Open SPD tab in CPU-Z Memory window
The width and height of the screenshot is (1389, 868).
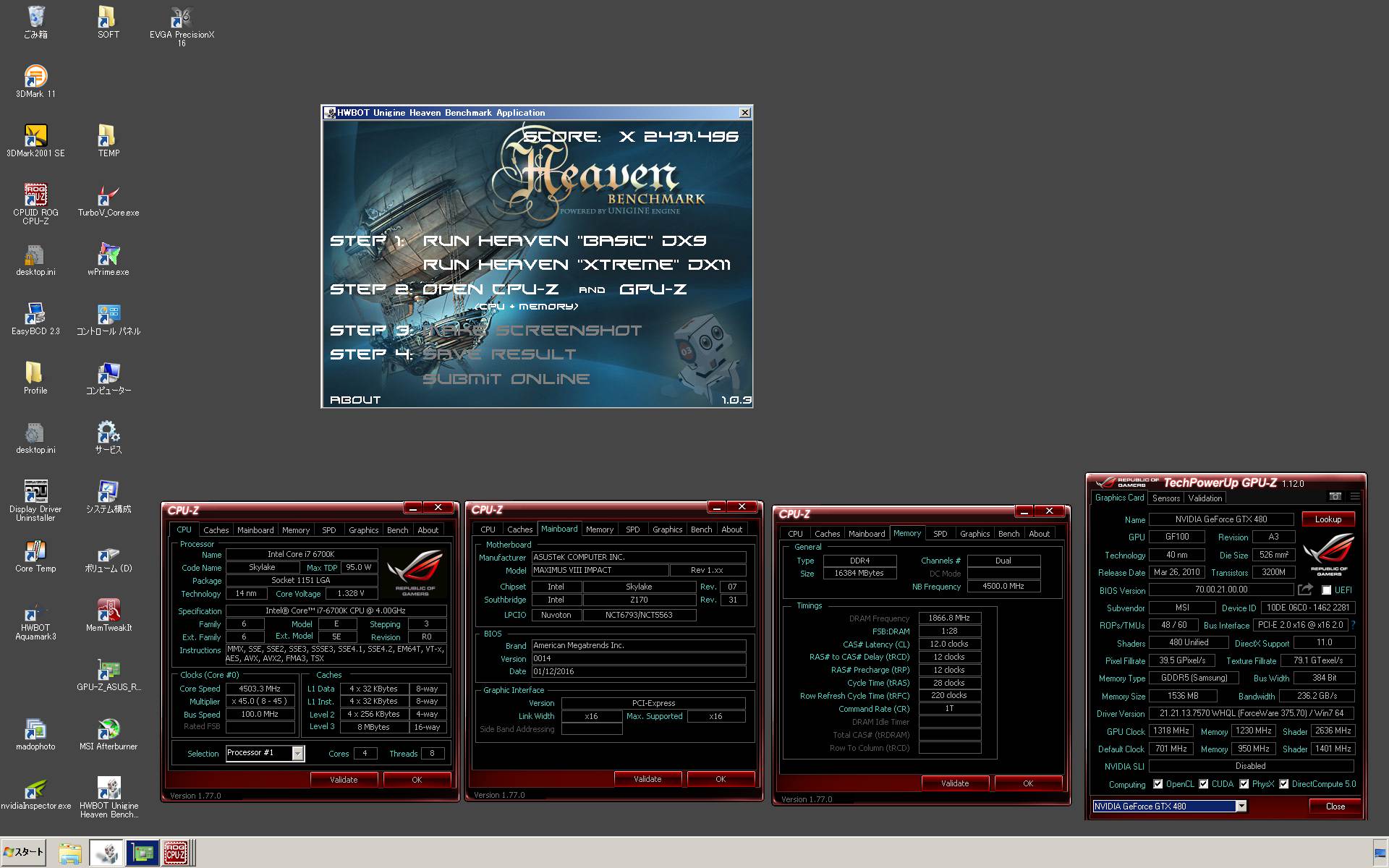pyautogui.click(x=940, y=534)
